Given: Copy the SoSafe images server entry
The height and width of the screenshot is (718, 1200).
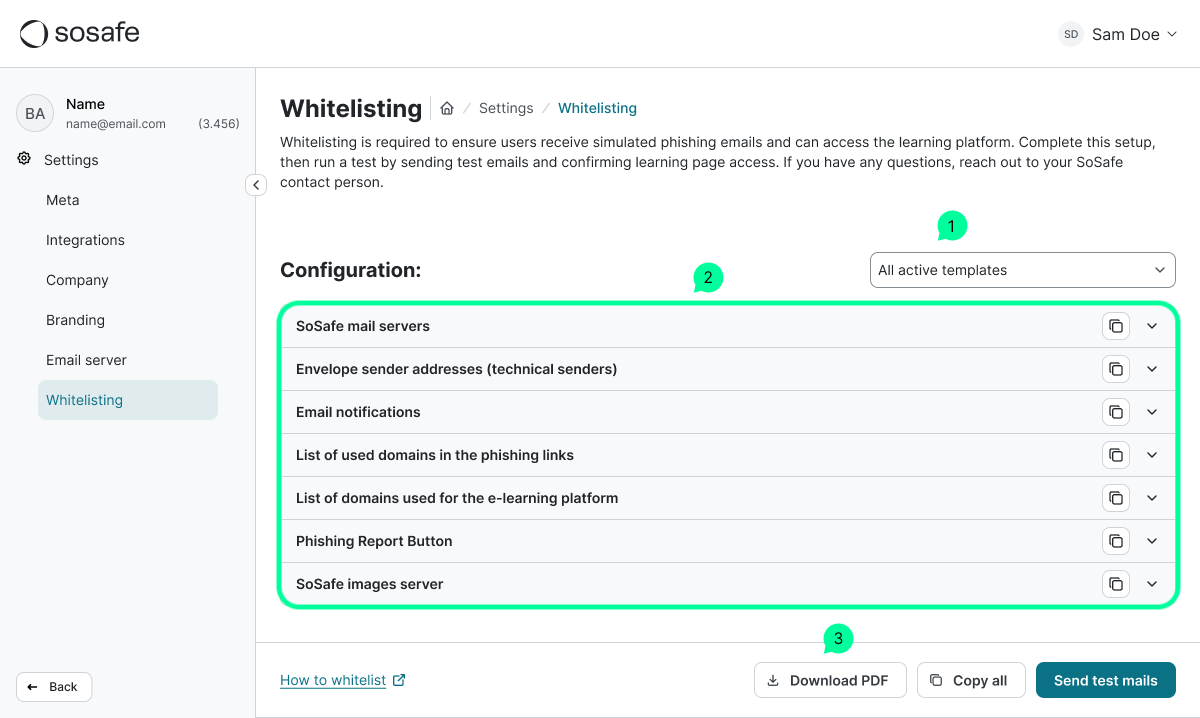Looking at the screenshot, I should (x=1115, y=583).
